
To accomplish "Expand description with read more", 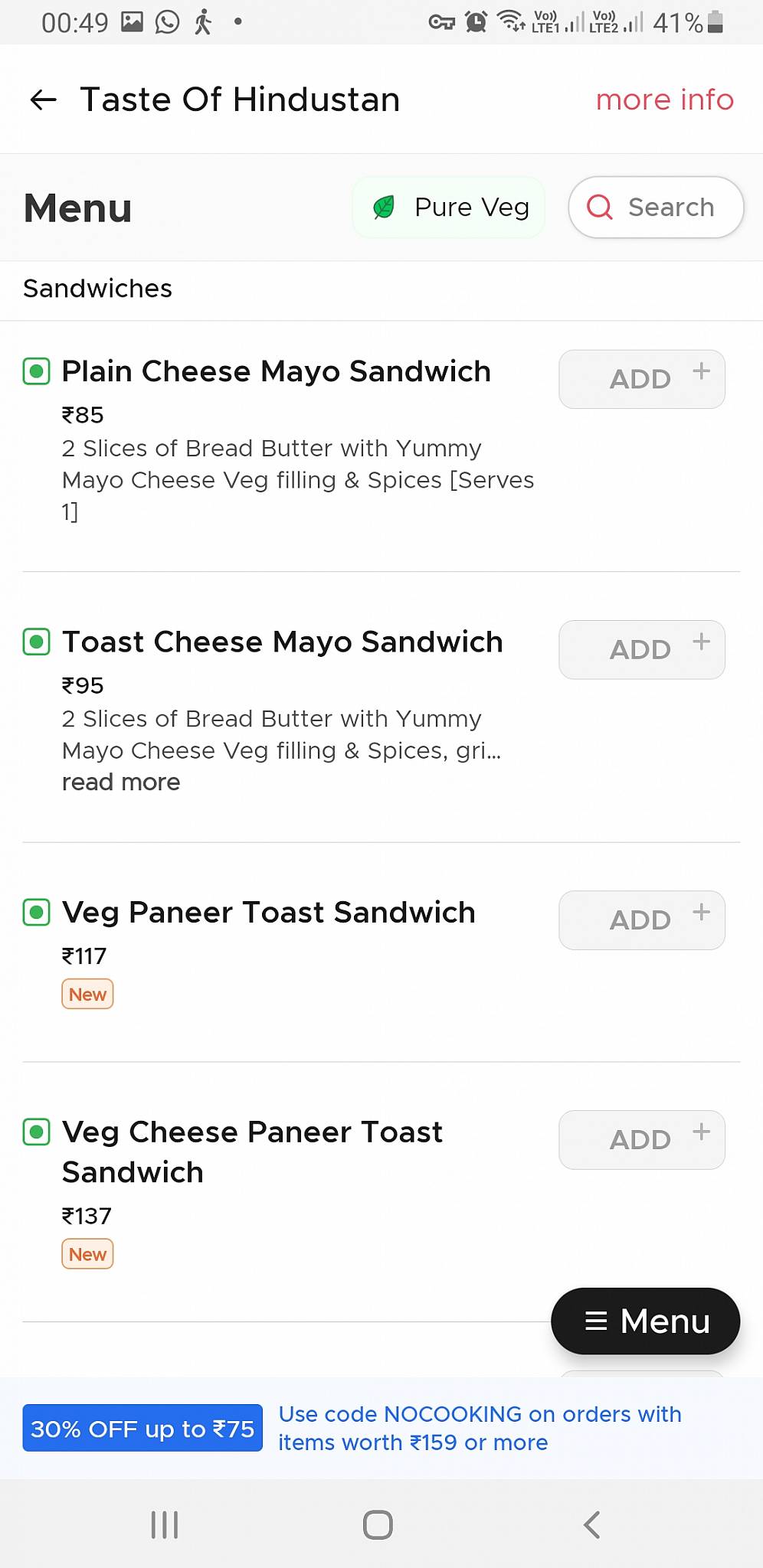I will (x=121, y=782).
